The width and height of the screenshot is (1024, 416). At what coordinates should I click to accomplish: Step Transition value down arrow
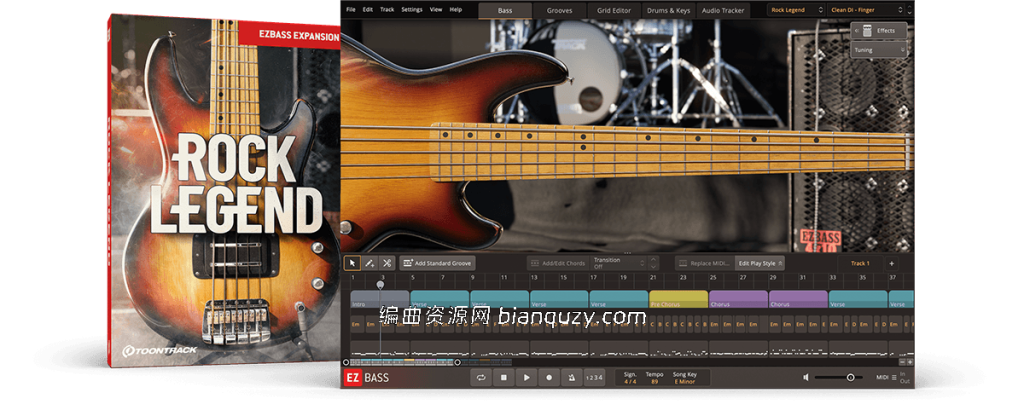[x=654, y=267]
